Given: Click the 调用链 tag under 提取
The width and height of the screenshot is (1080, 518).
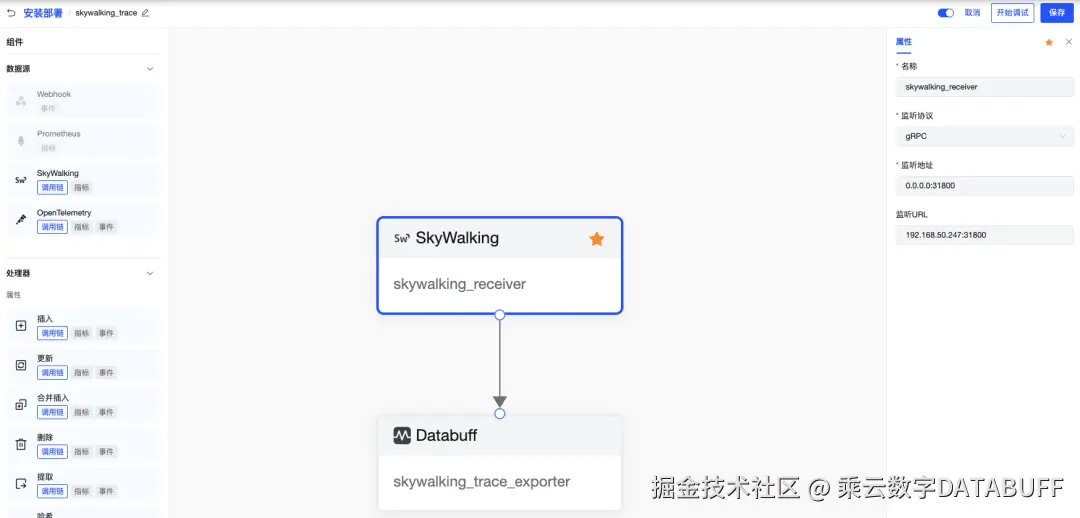Looking at the screenshot, I should click(x=52, y=491).
